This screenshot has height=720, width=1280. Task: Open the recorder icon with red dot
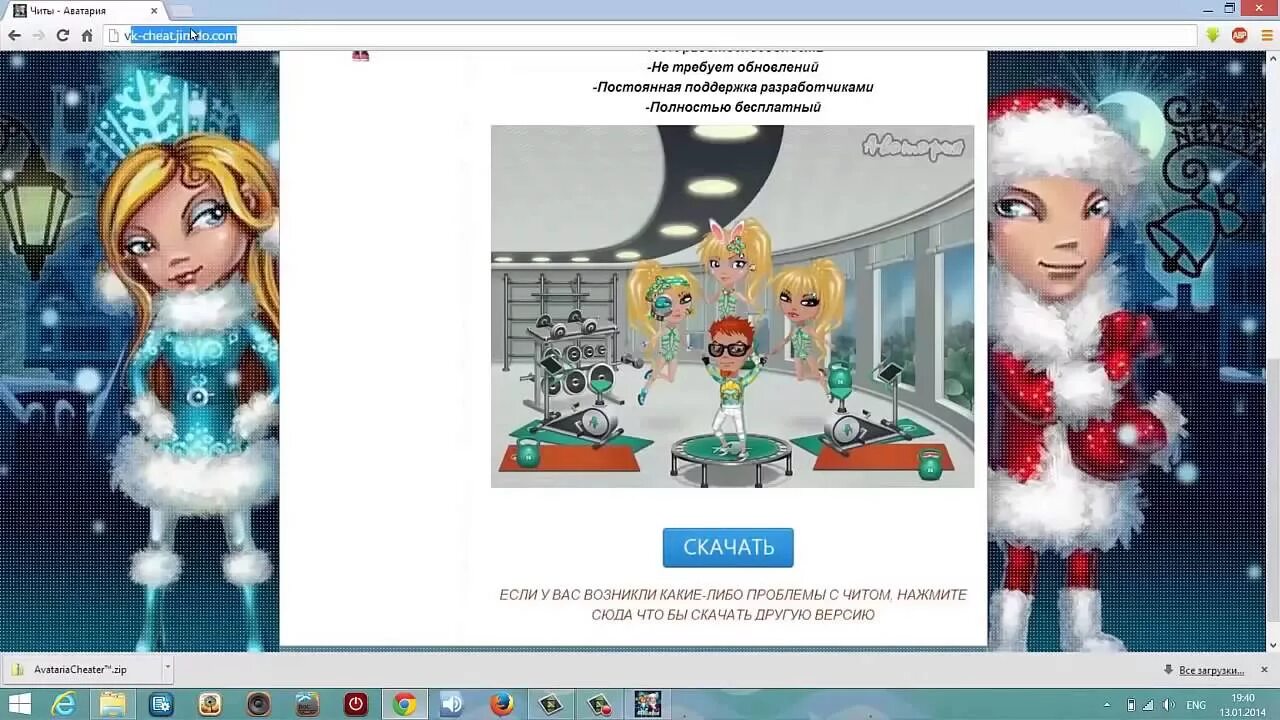598,704
